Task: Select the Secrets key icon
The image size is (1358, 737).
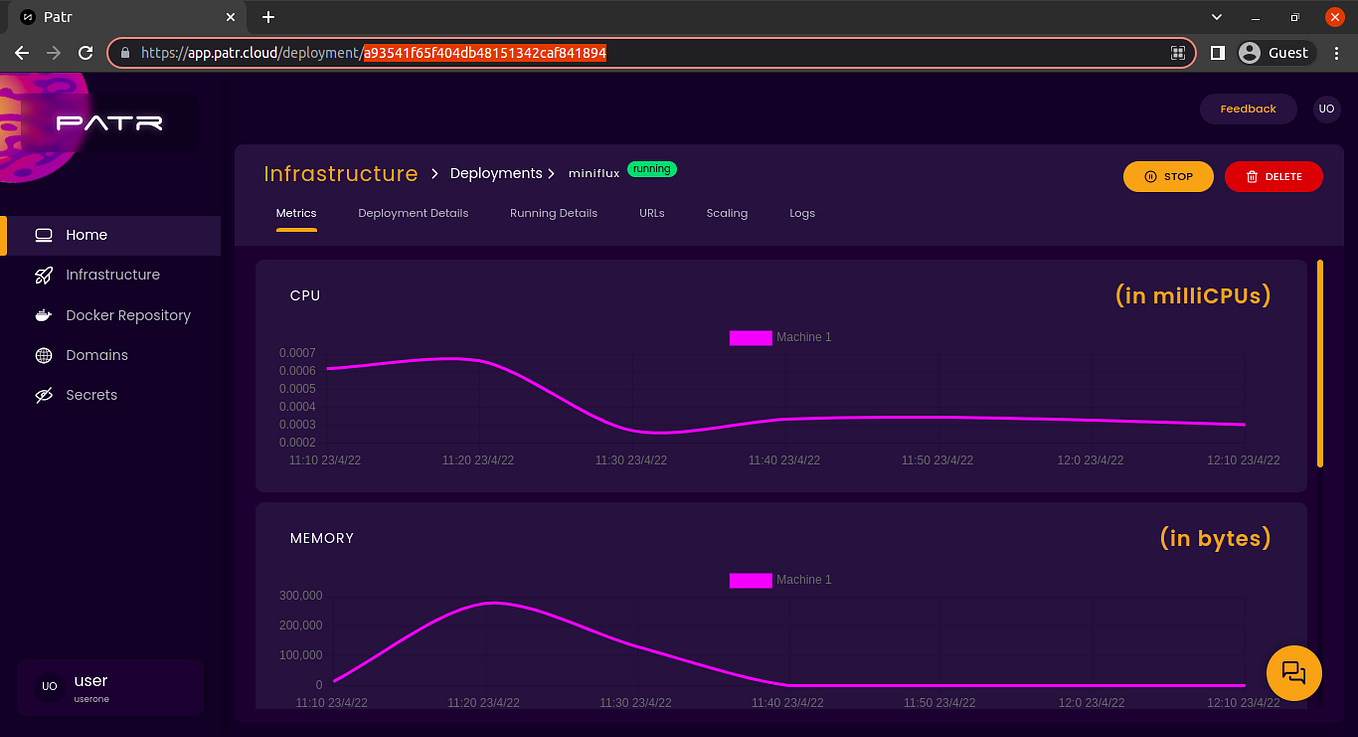Action: [x=43, y=394]
